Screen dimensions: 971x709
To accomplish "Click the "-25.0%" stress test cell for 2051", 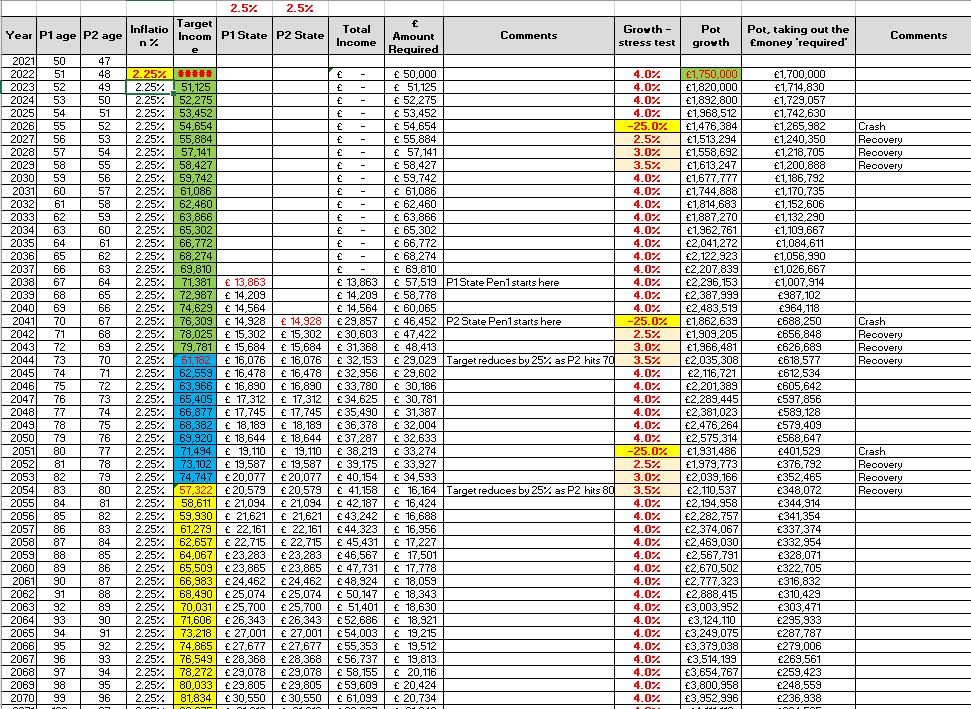I will coord(647,451).
